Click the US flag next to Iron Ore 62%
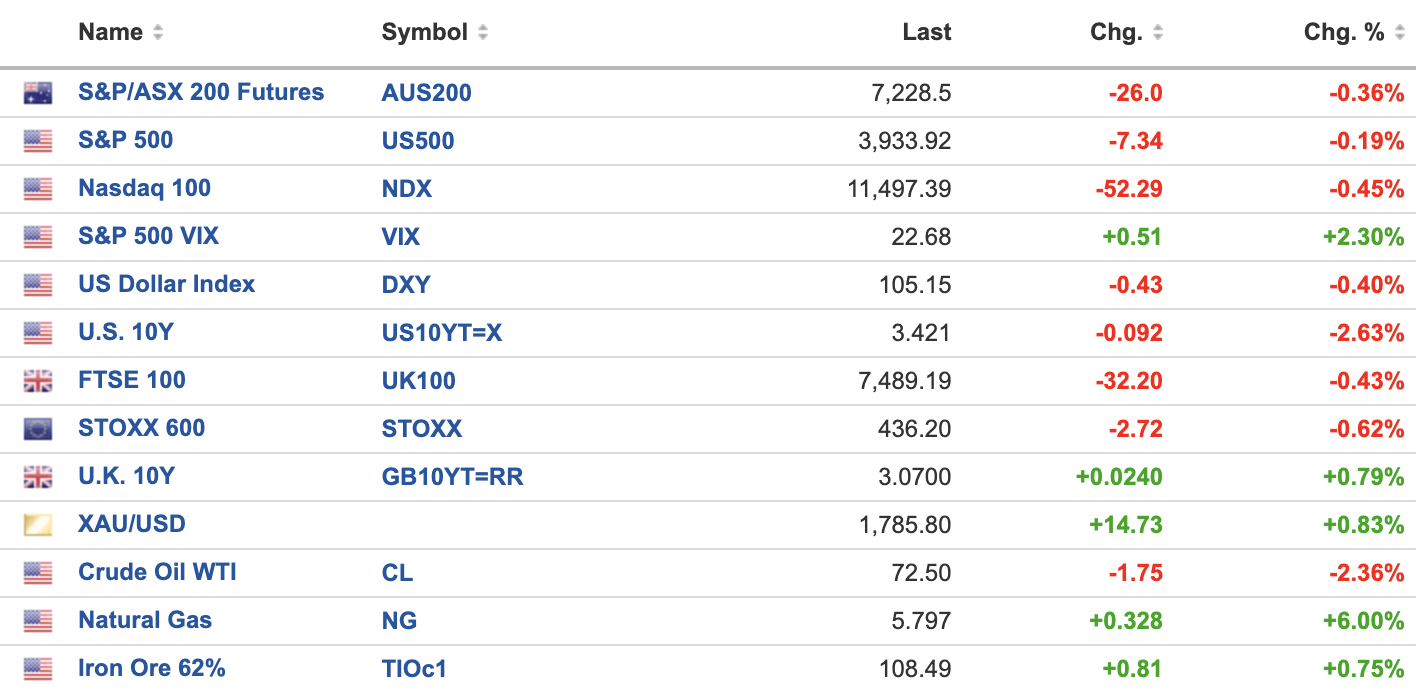 (38, 669)
